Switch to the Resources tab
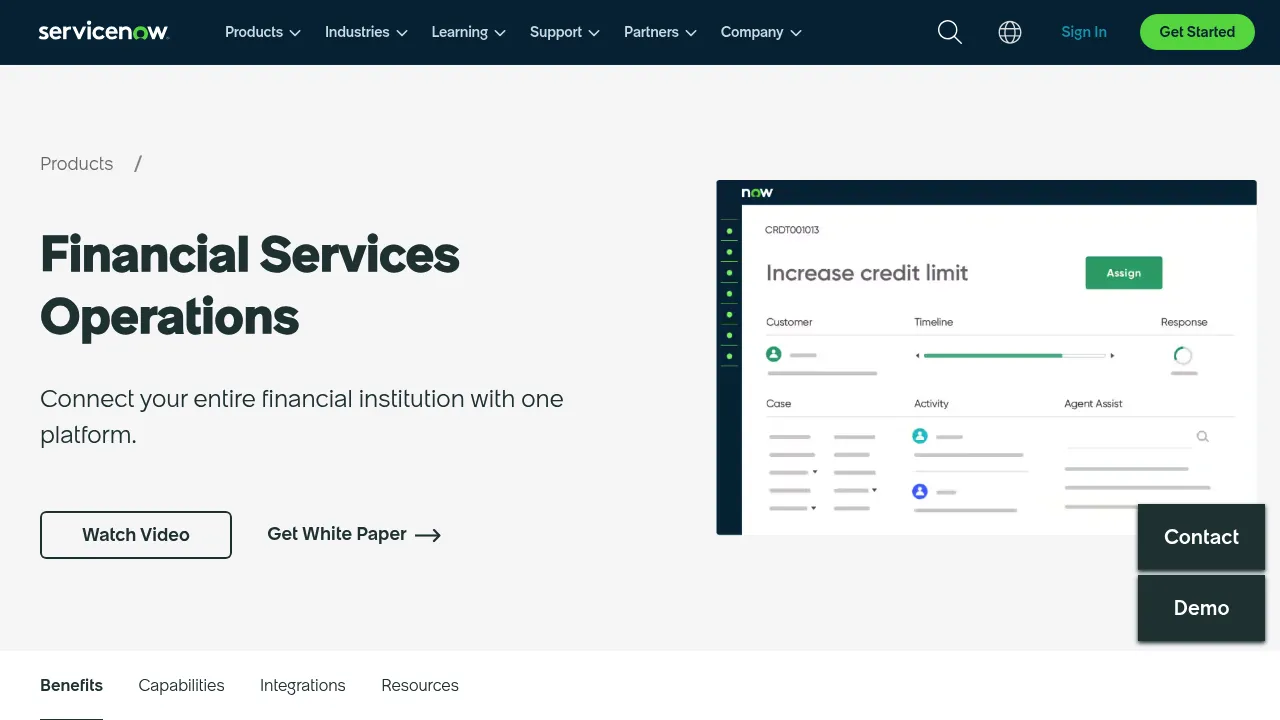Screen dimensions: 1280x720 tap(420, 686)
